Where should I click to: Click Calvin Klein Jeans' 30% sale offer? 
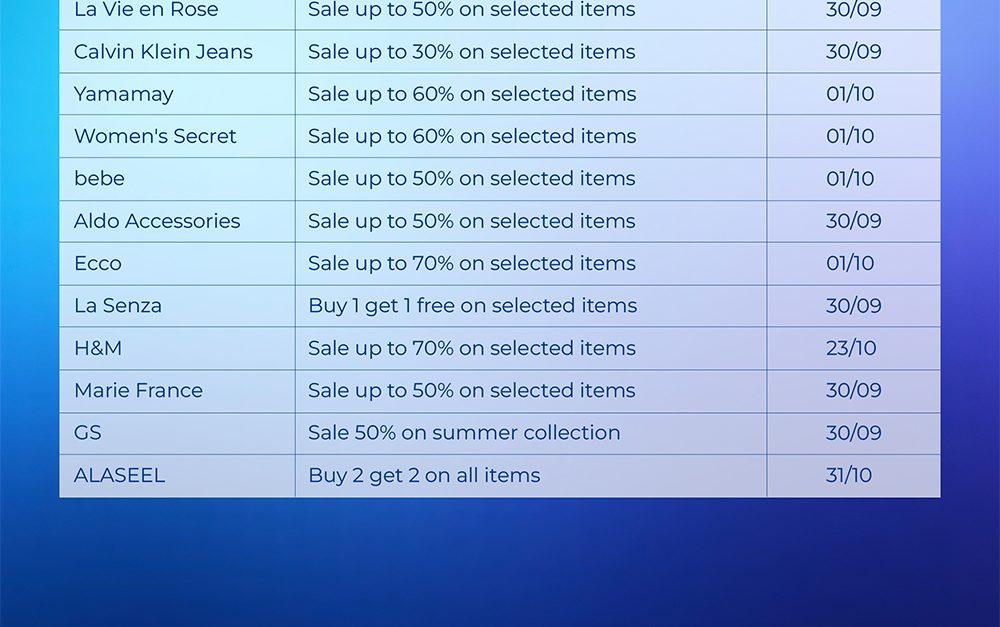(x=471, y=52)
